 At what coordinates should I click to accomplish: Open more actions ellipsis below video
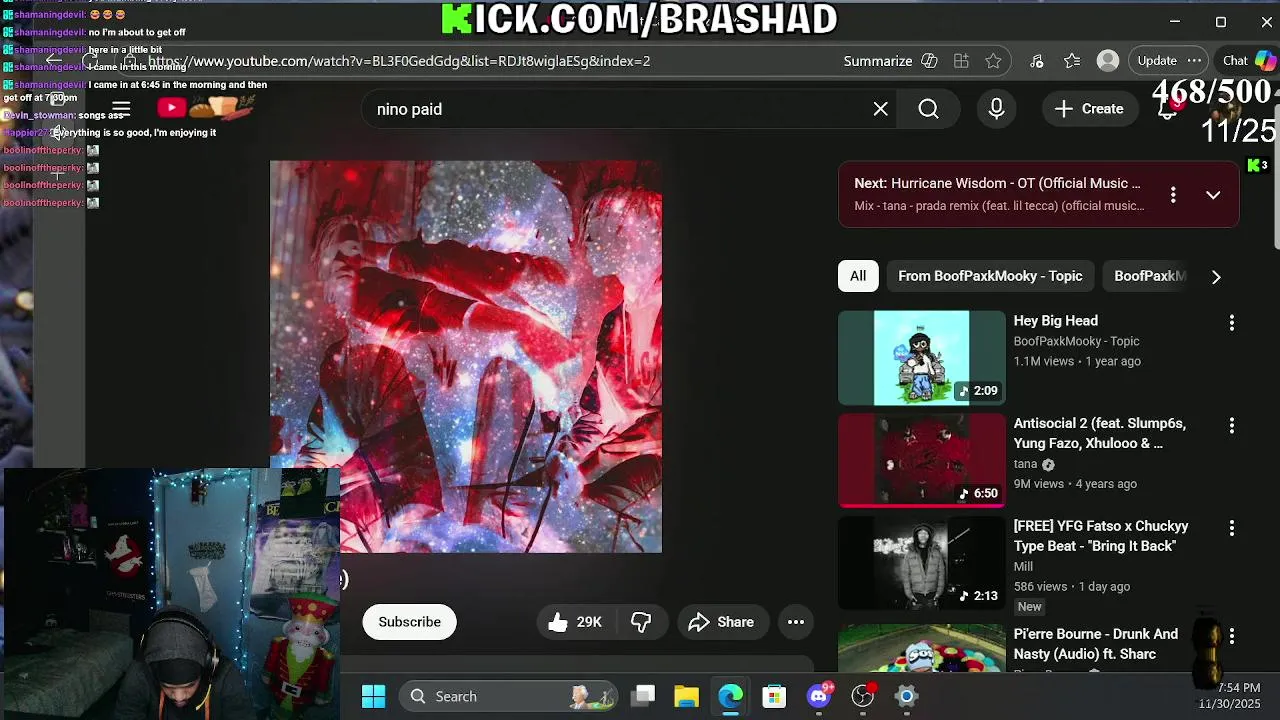tap(796, 622)
